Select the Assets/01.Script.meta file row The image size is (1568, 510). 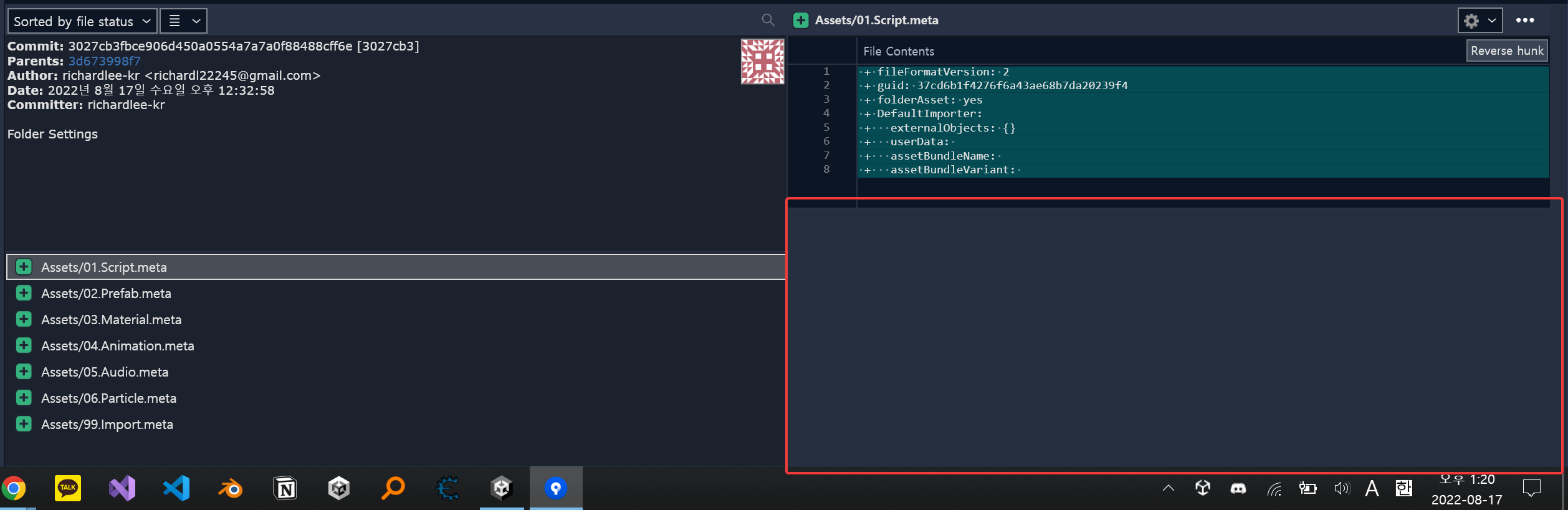(x=396, y=267)
